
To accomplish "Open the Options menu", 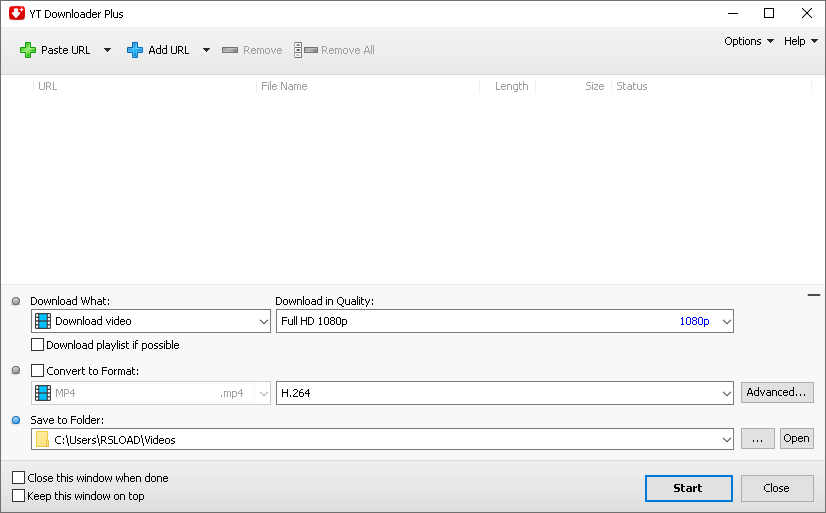I will (x=749, y=41).
